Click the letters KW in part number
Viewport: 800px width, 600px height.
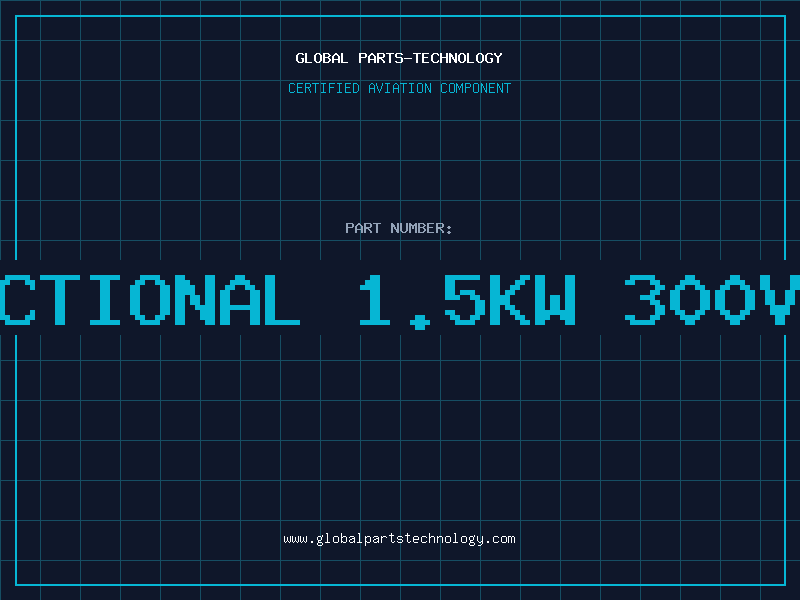tap(533, 300)
